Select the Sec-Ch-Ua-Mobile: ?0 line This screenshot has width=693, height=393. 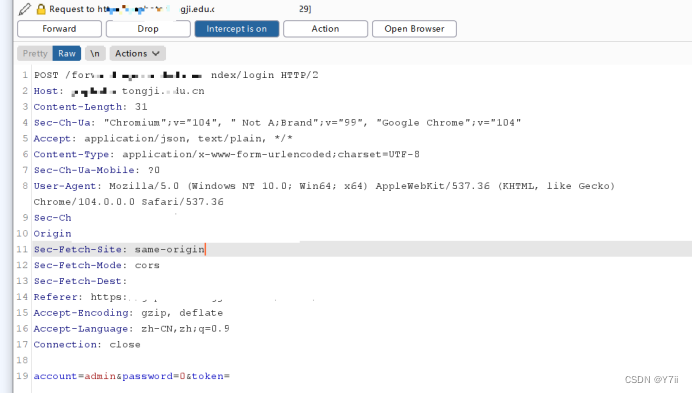tap(97, 170)
